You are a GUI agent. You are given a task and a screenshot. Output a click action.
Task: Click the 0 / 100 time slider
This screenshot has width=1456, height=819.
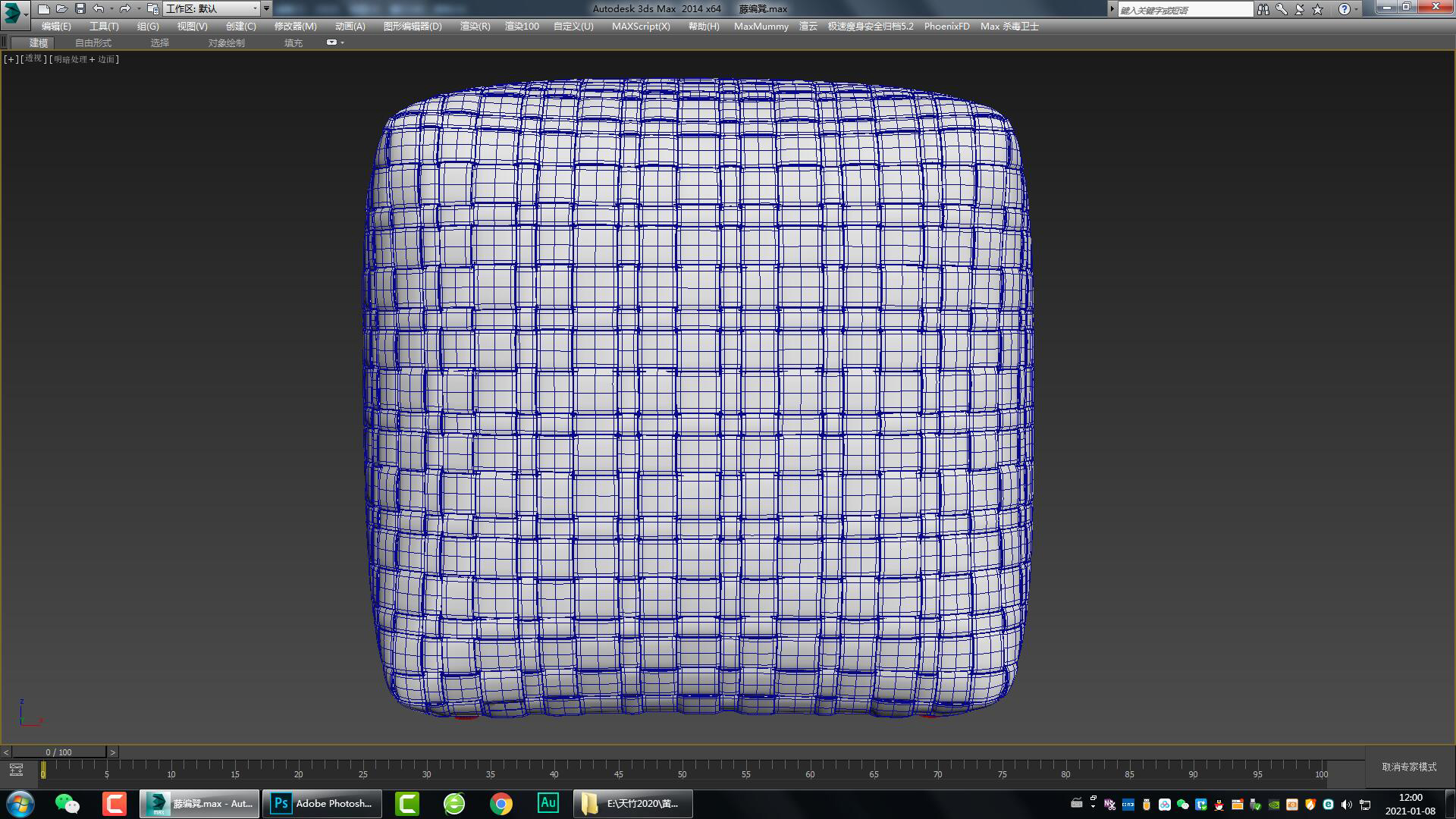58,752
